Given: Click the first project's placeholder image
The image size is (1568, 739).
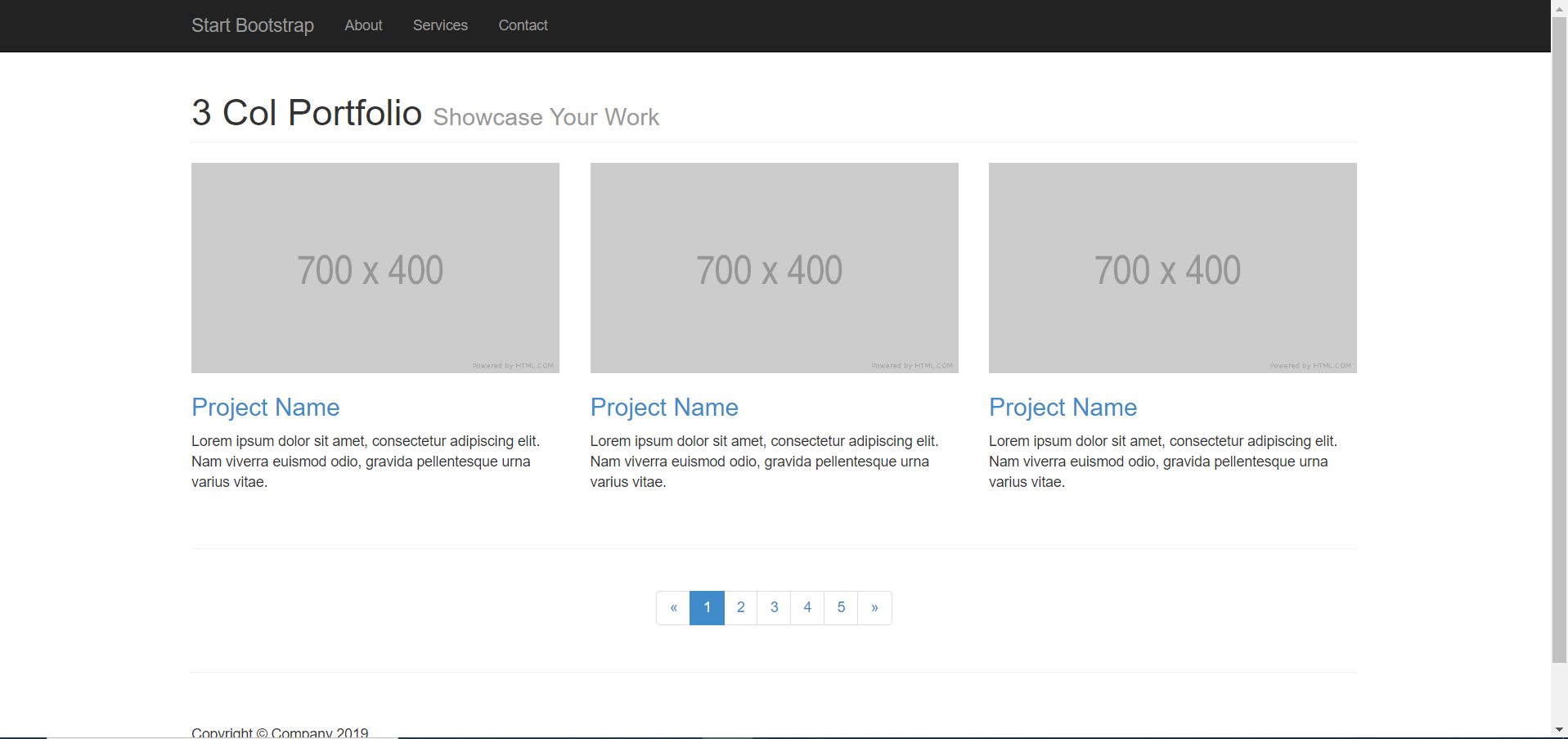Looking at the screenshot, I should coord(375,268).
